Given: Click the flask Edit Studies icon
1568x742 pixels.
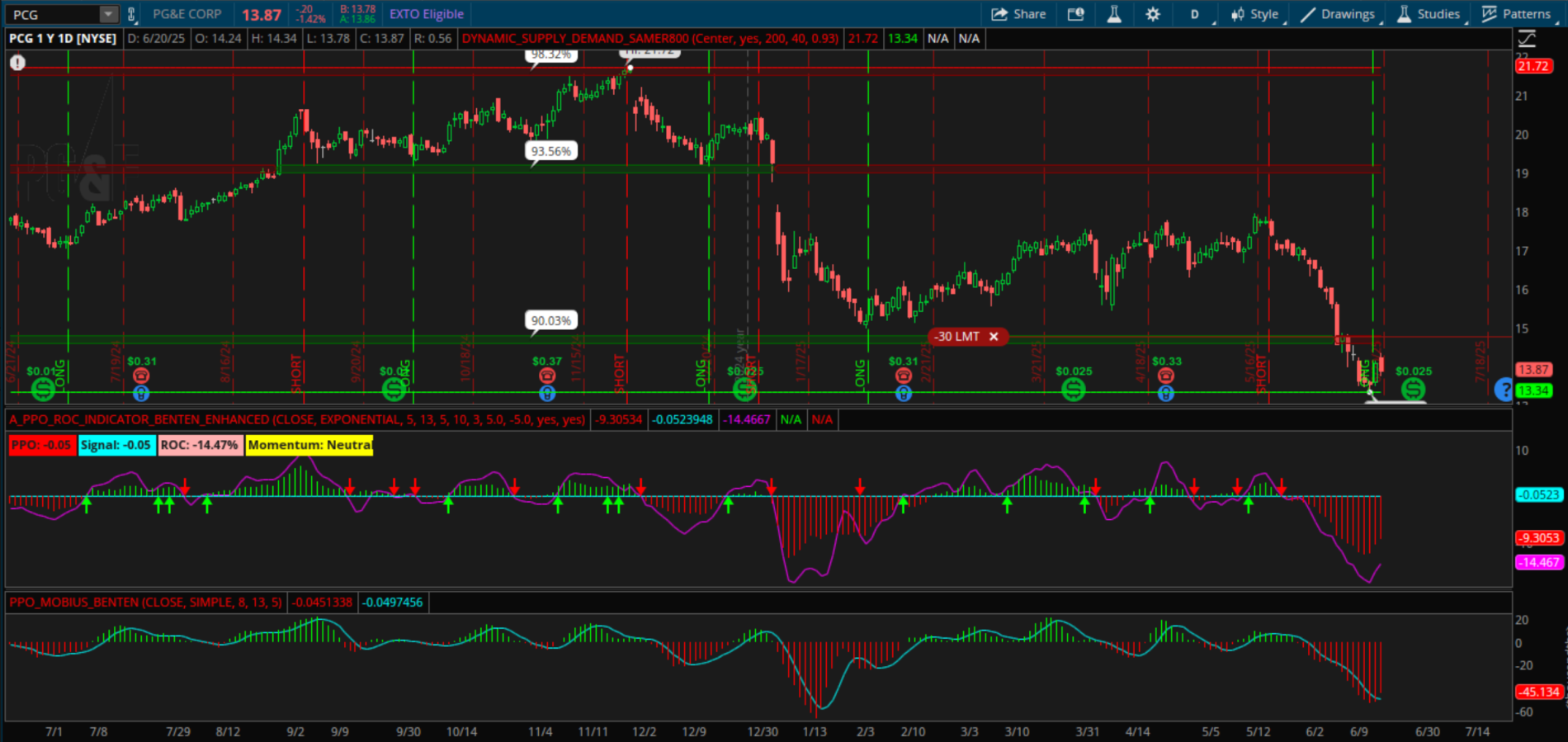Looking at the screenshot, I should coord(1114,14).
